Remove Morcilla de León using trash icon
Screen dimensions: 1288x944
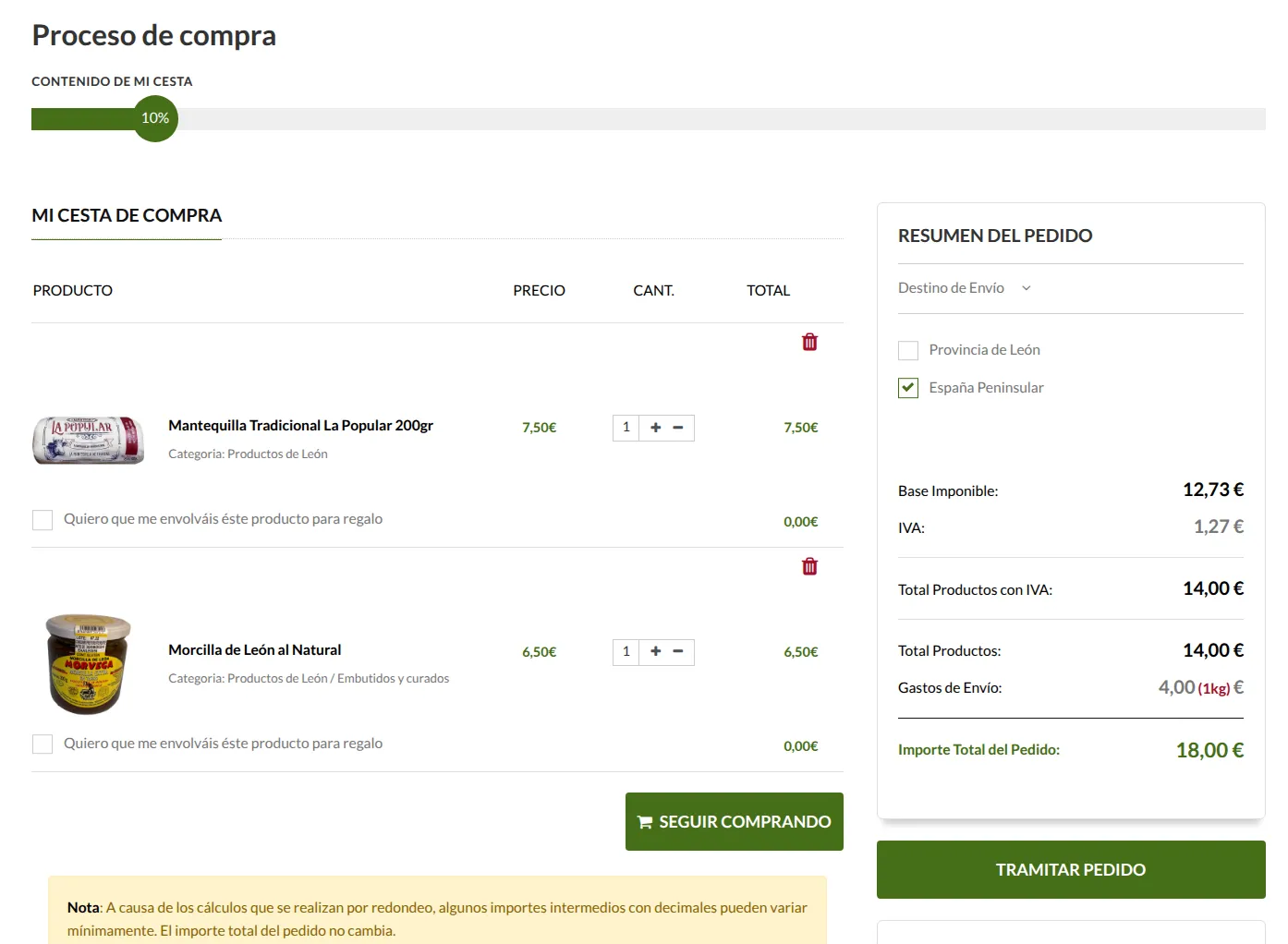pos(809,566)
